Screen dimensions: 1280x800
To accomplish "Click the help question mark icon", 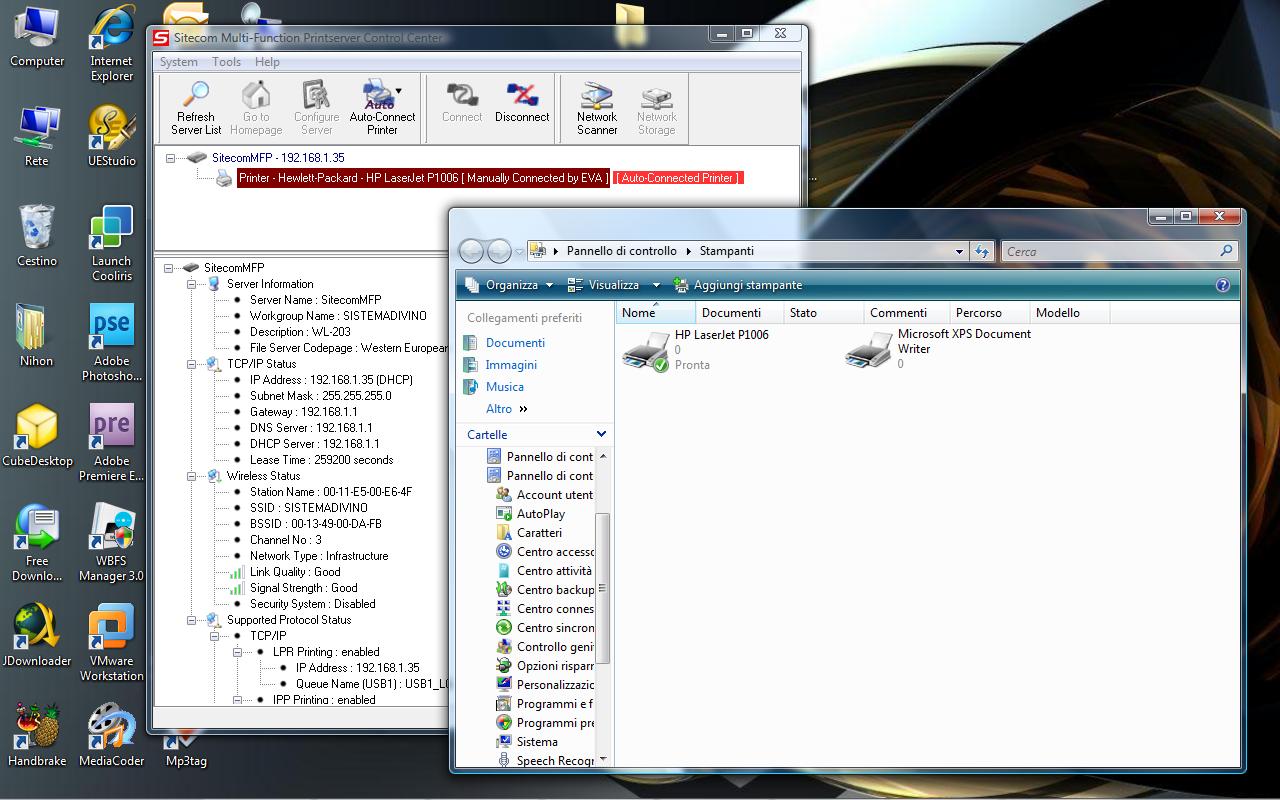I will coord(1222,285).
